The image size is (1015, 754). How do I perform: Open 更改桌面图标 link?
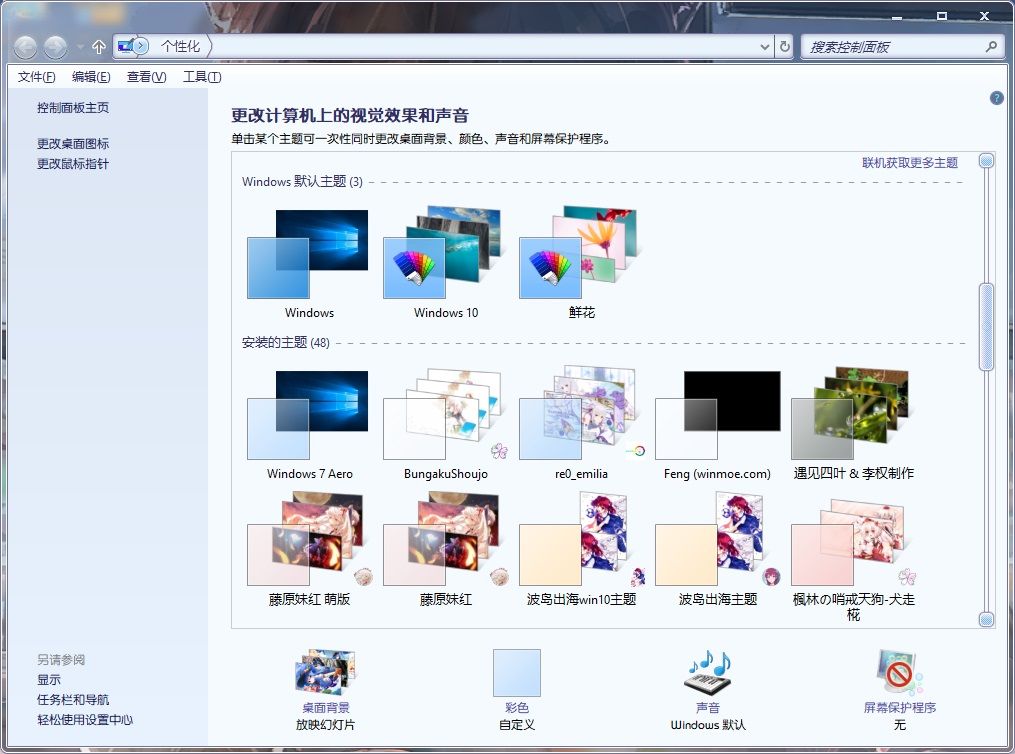pos(72,144)
